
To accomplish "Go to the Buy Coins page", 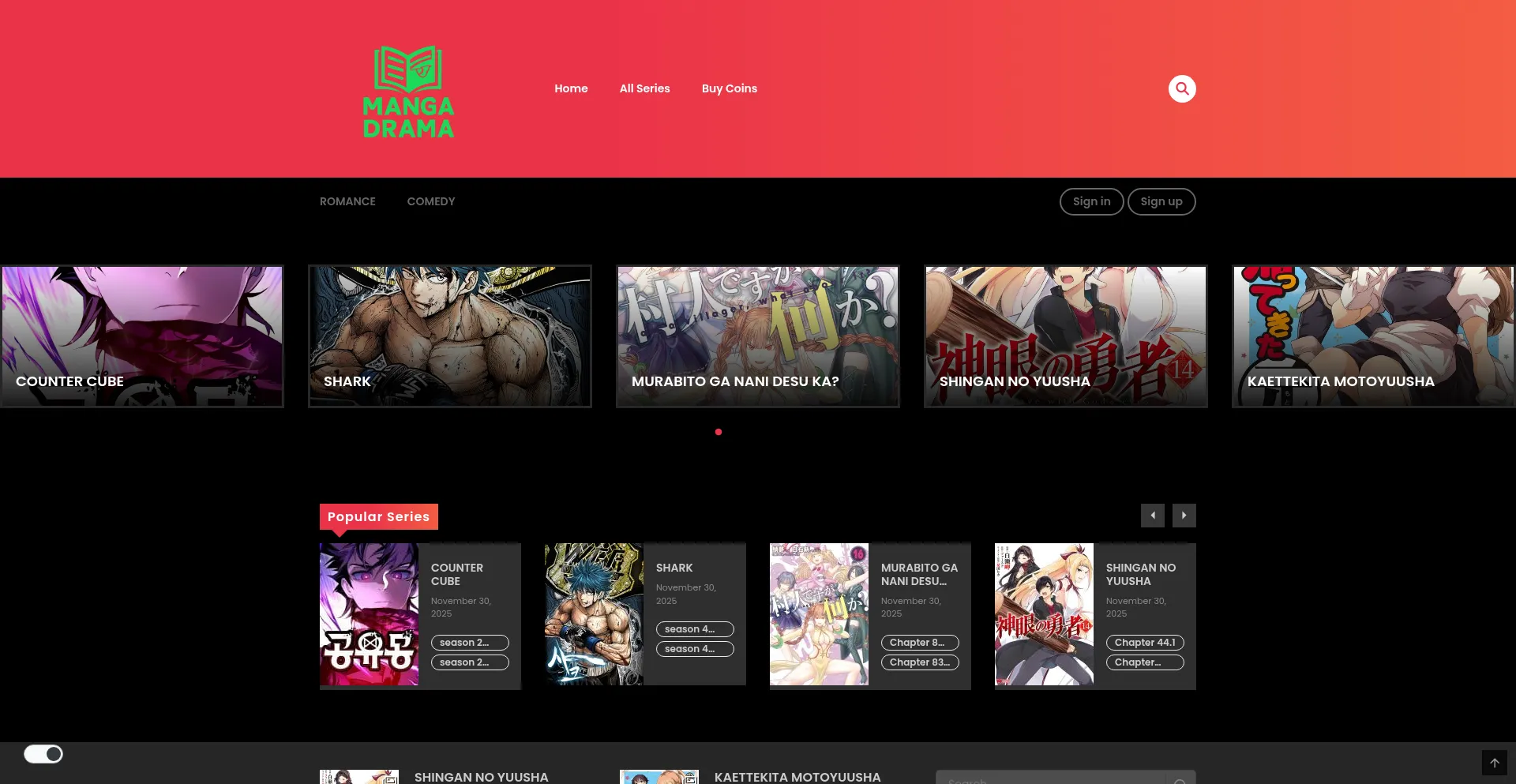I will pyautogui.click(x=729, y=88).
